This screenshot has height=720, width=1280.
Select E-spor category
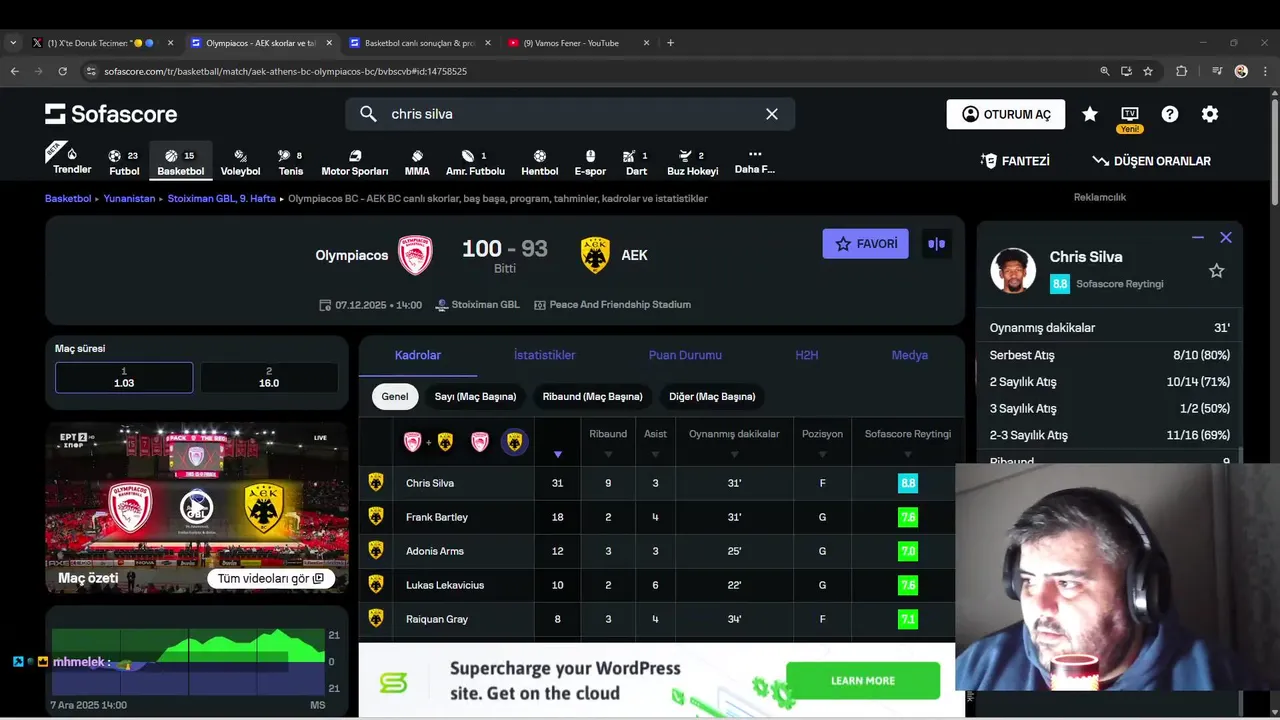click(x=590, y=162)
